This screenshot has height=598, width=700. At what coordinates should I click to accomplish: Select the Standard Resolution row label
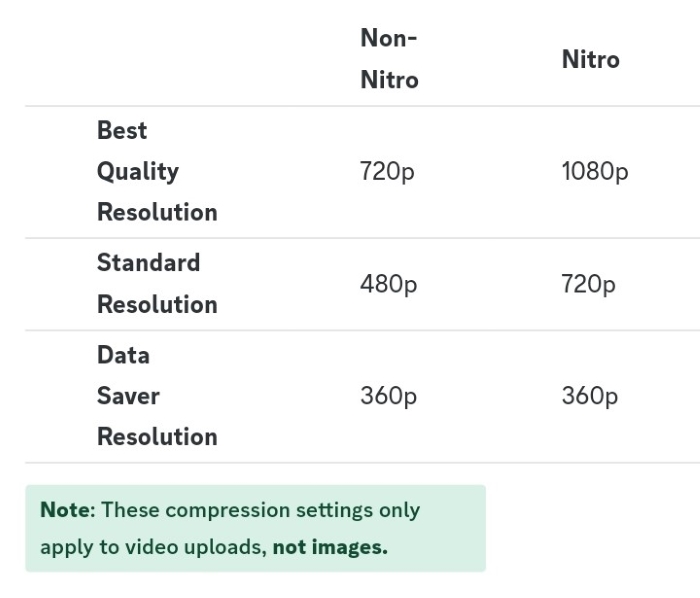click(156, 284)
